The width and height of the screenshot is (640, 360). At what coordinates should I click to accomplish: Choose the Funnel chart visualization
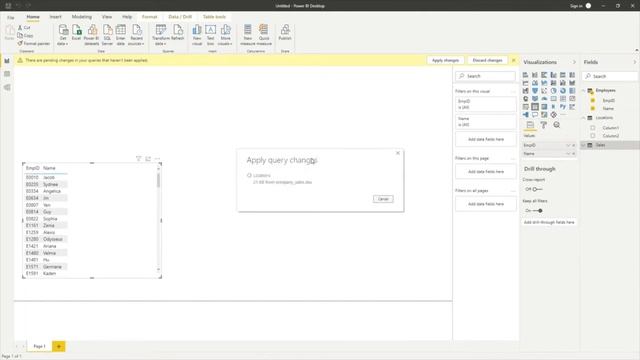click(x=535, y=91)
